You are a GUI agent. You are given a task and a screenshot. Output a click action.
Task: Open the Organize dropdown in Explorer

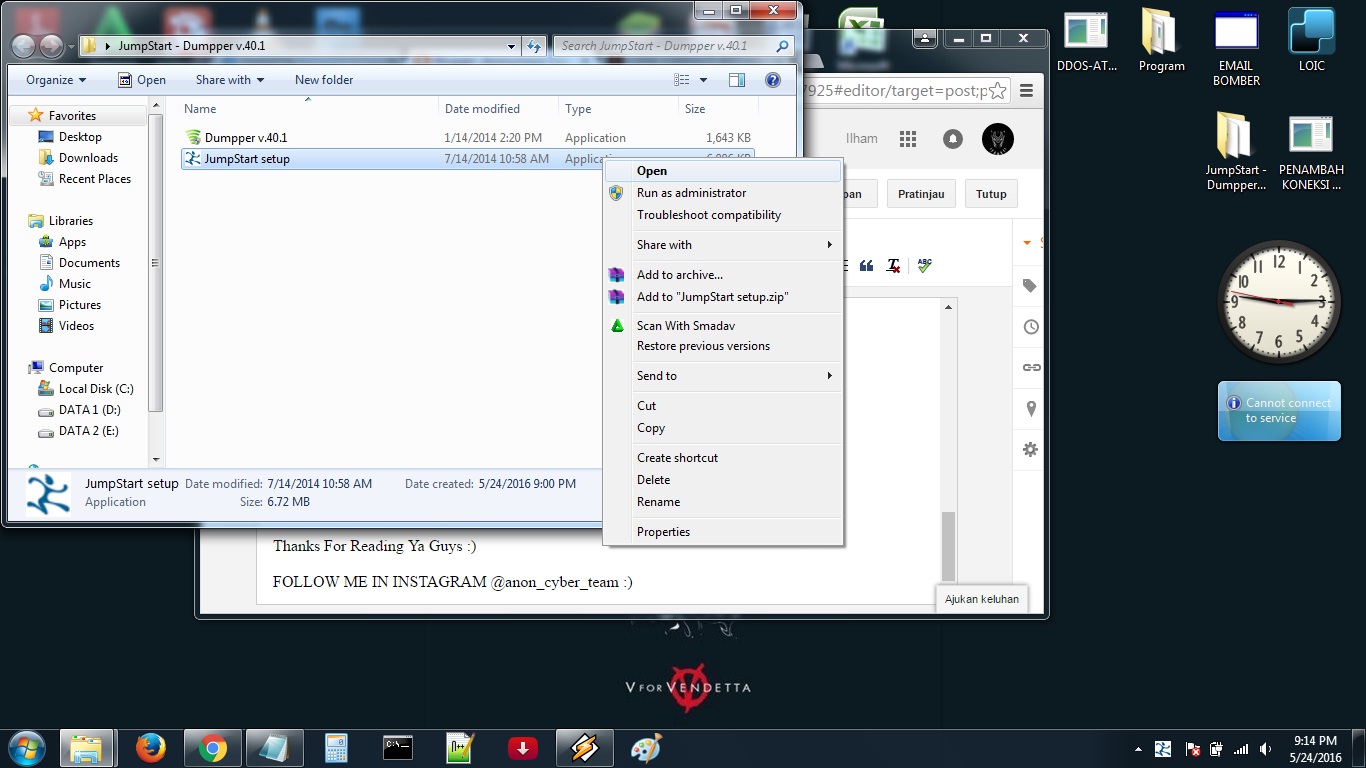56,80
